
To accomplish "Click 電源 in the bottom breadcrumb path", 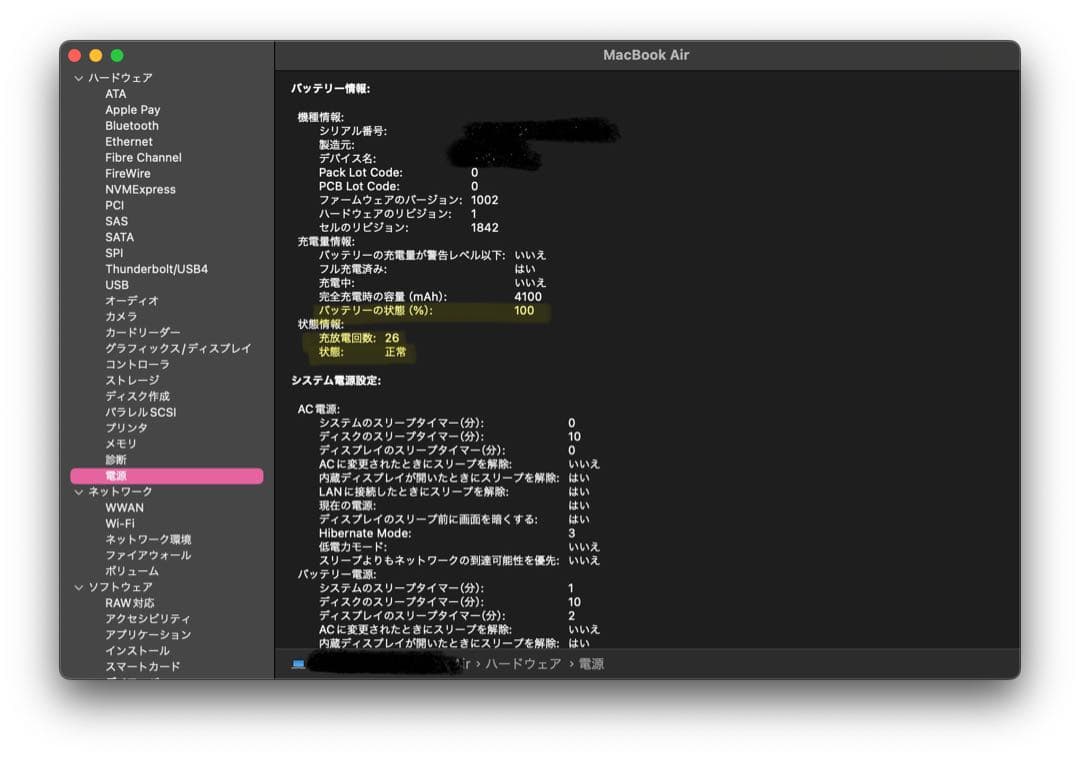I will coord(593,663).
